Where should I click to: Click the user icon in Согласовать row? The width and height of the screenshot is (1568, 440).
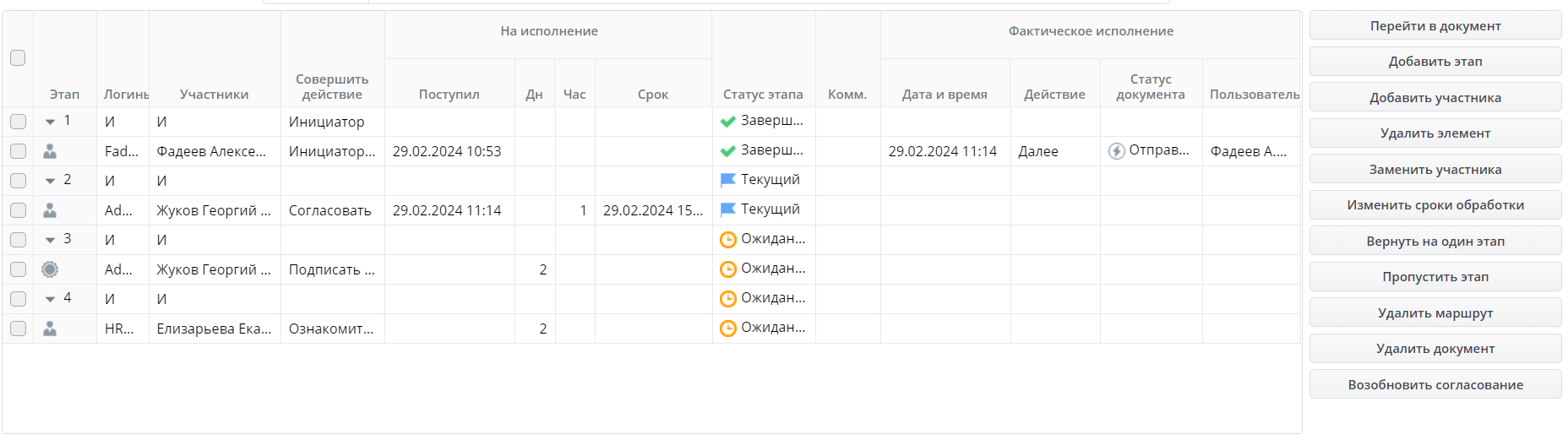coord(50,210)
